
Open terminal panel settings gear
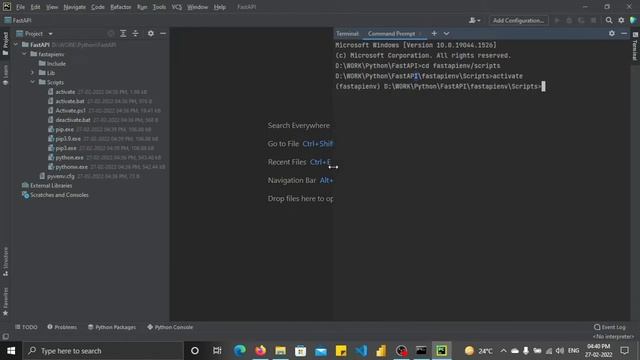click(x=611, y=33)
